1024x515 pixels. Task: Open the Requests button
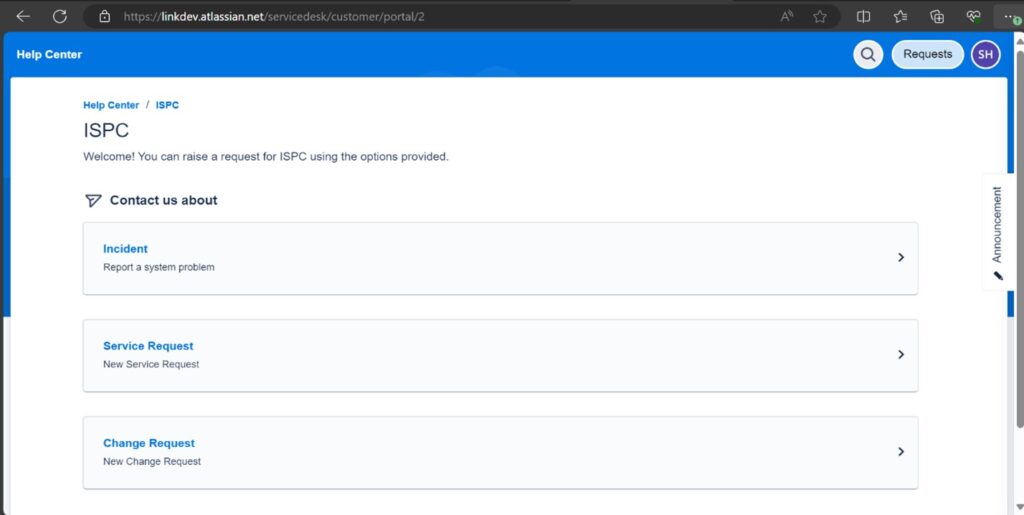point(927,55)
